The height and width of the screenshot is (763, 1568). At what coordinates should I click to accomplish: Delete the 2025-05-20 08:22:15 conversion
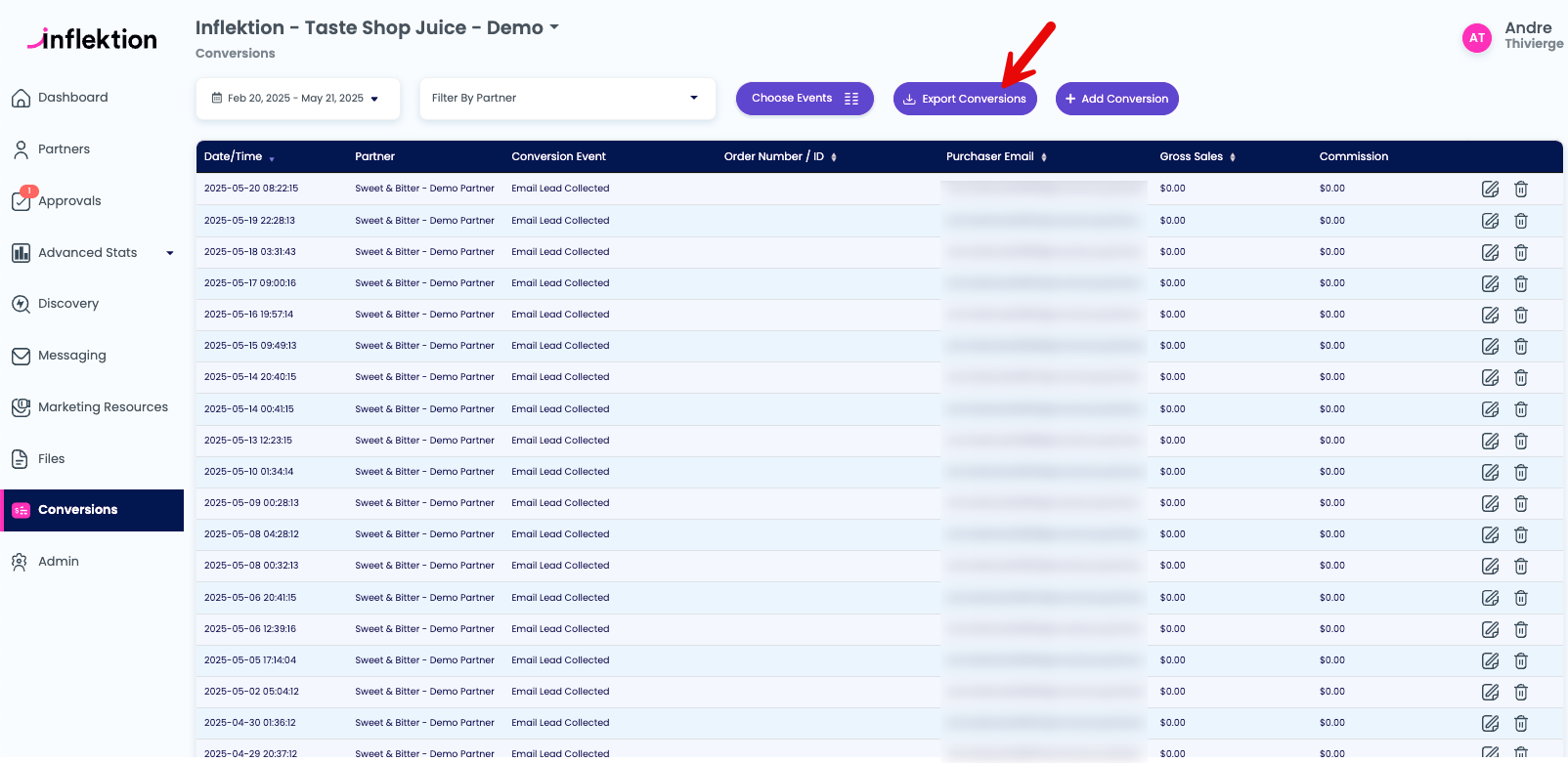point(1521,190)
